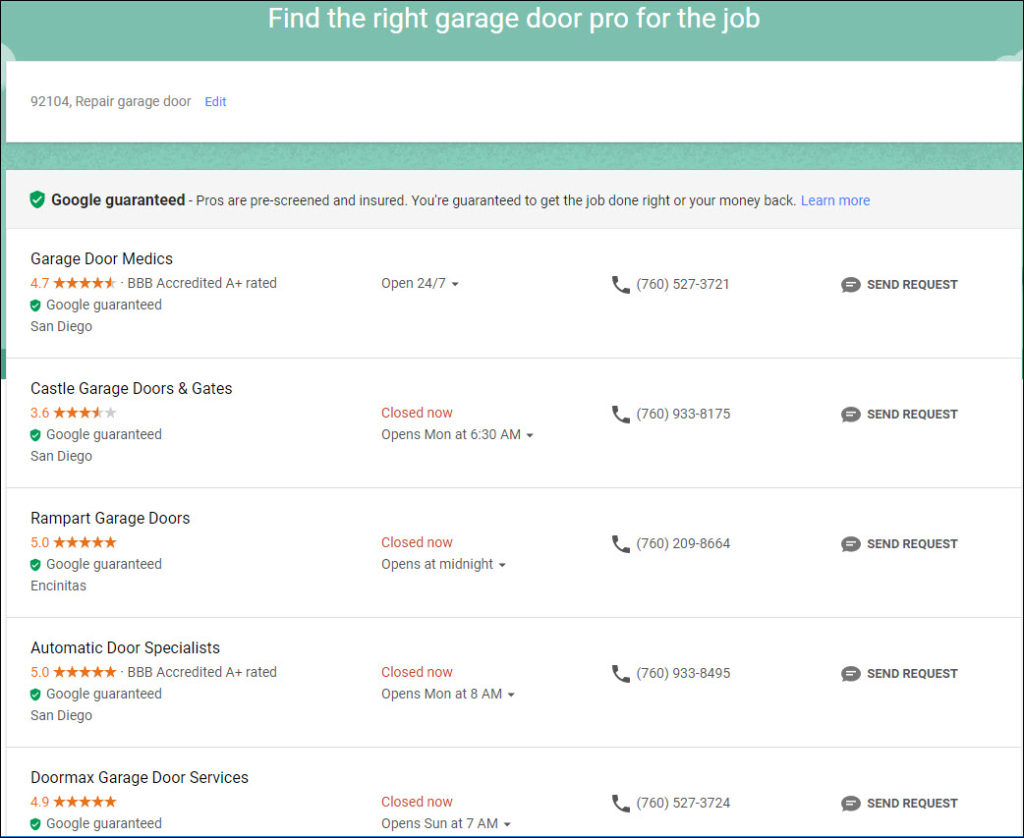Image resolution: width=1024 pixels, height=838 pixels.
Task: Click the 5.0 stars of Rampart Garage Doors
Action: click(x=85, y=542)
